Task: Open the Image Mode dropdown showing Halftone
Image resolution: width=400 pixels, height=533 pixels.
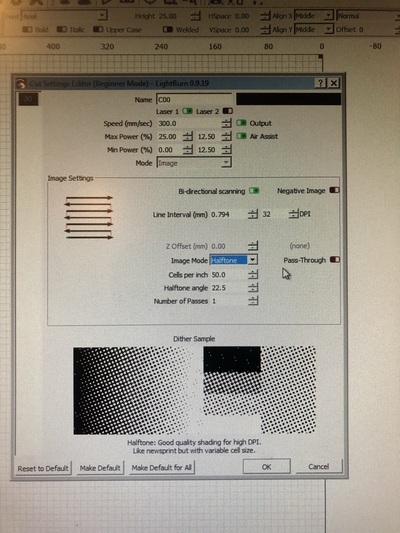Action: (233, 260)
